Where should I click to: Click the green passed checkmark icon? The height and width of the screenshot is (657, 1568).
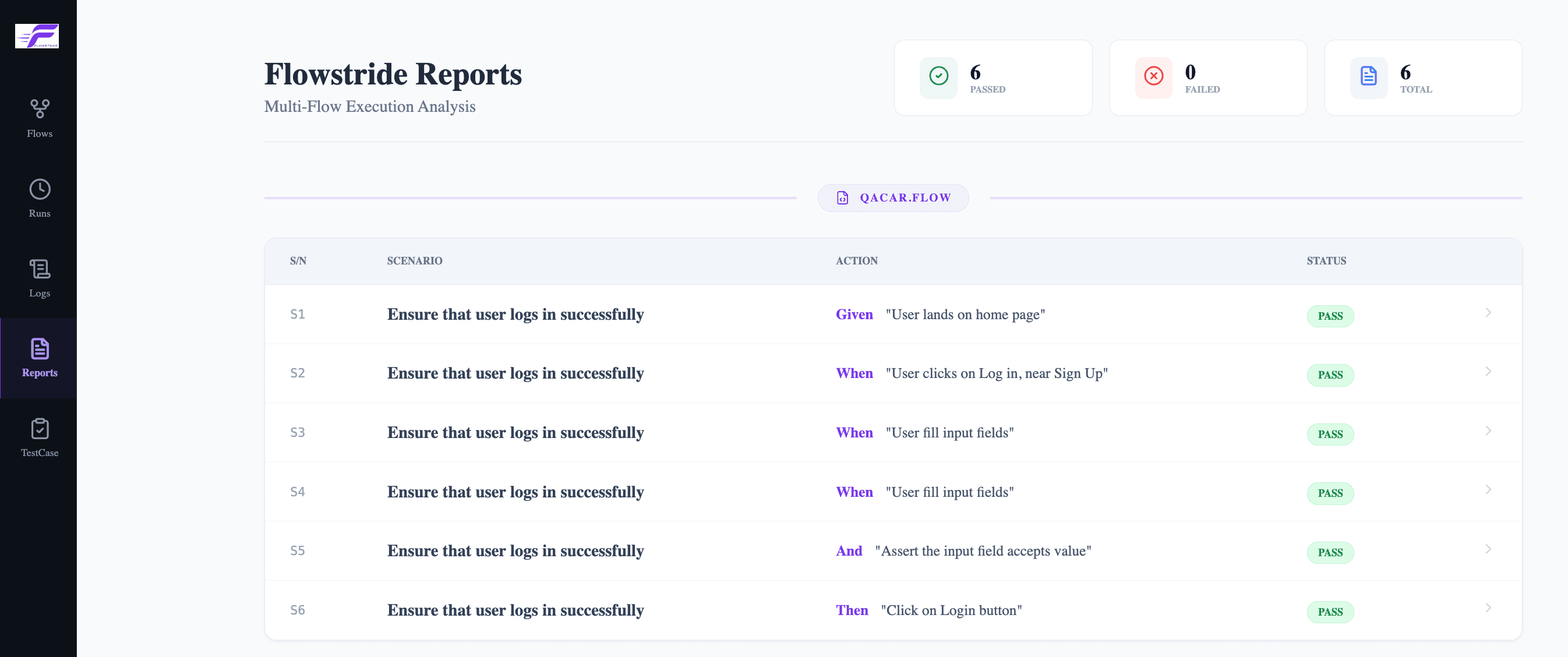click(938, 76)
